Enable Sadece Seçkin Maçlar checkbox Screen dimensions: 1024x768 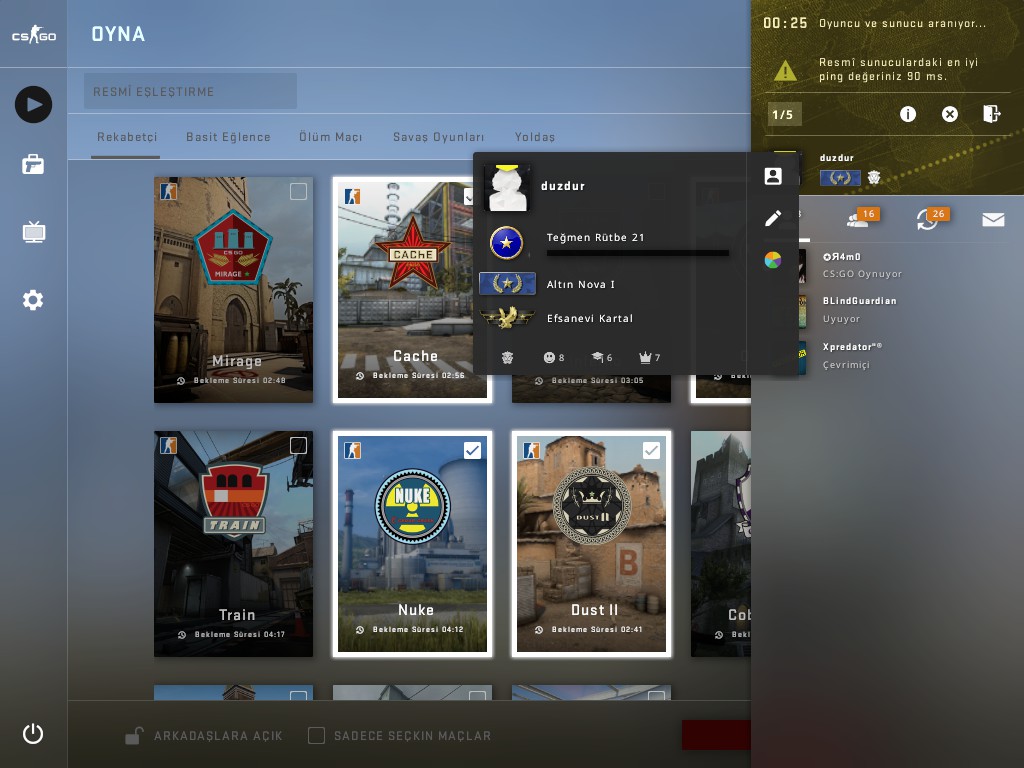click(316, 735)
